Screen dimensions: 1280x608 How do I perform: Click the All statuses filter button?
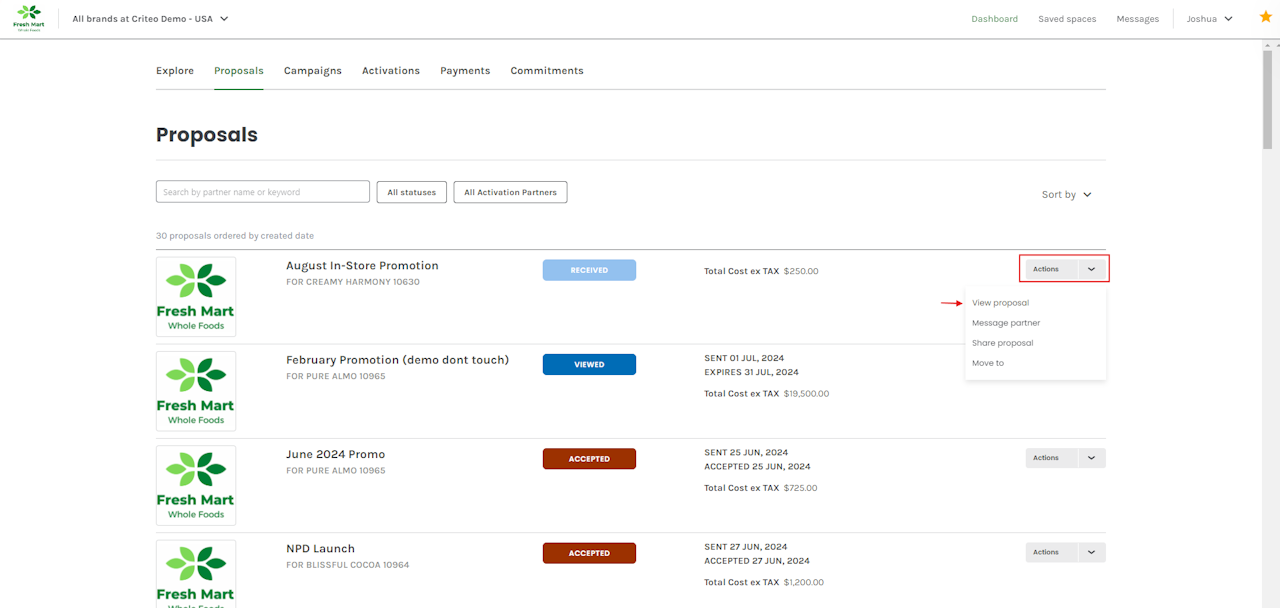point(411,192)
